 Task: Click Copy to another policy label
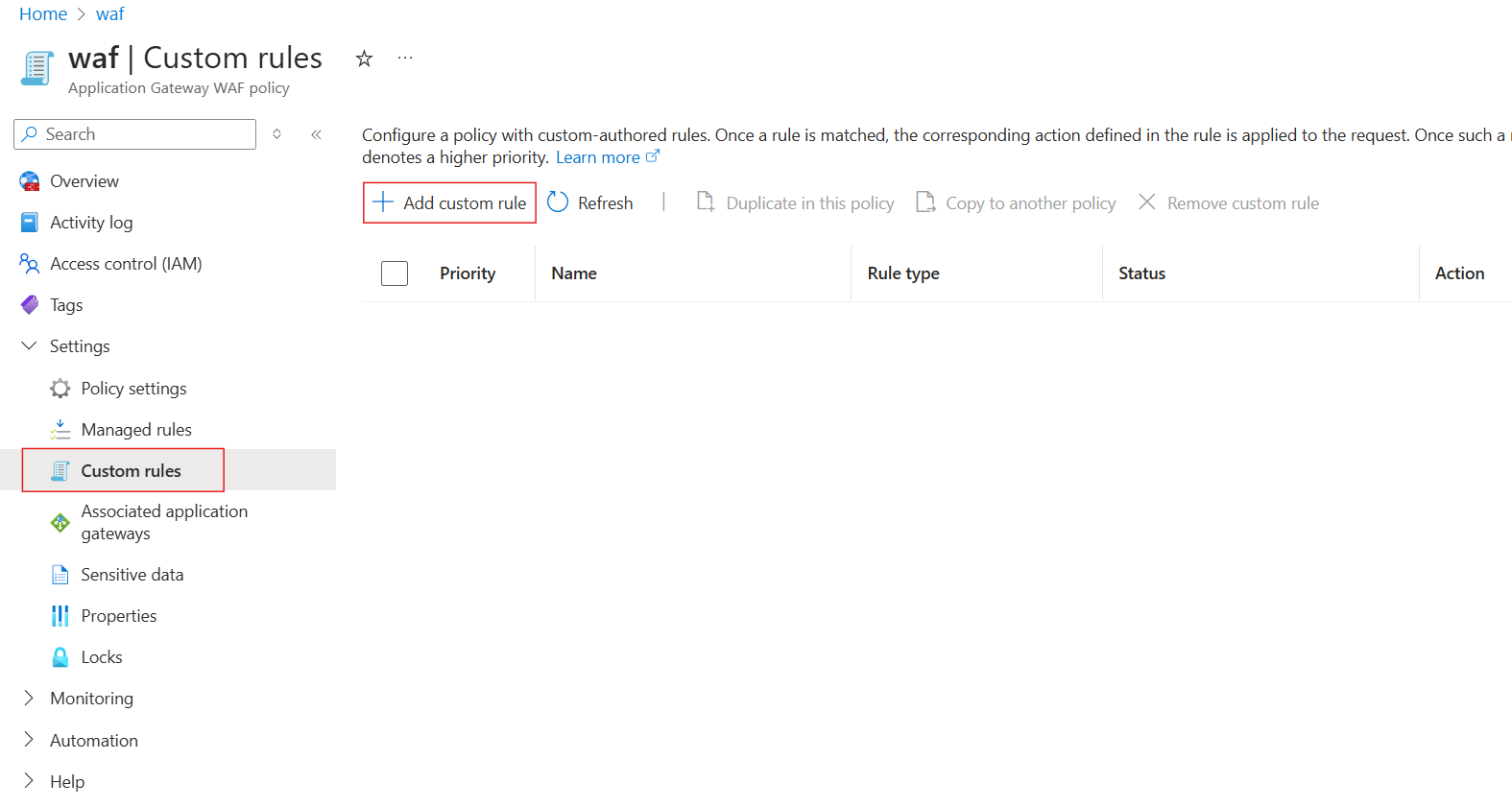click(1031, 203)
